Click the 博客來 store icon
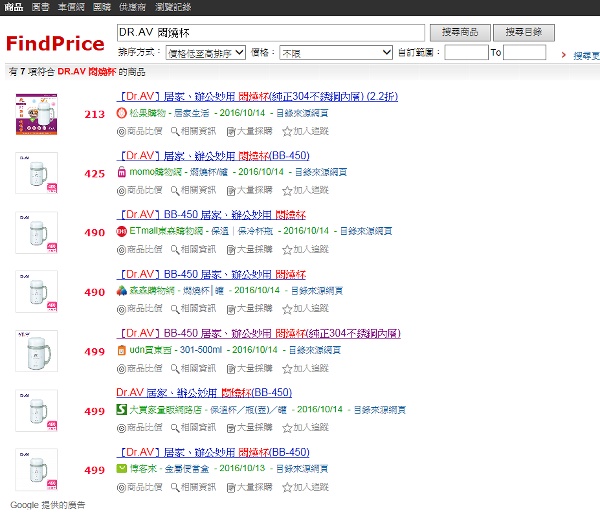 click(x=121, y=469)
